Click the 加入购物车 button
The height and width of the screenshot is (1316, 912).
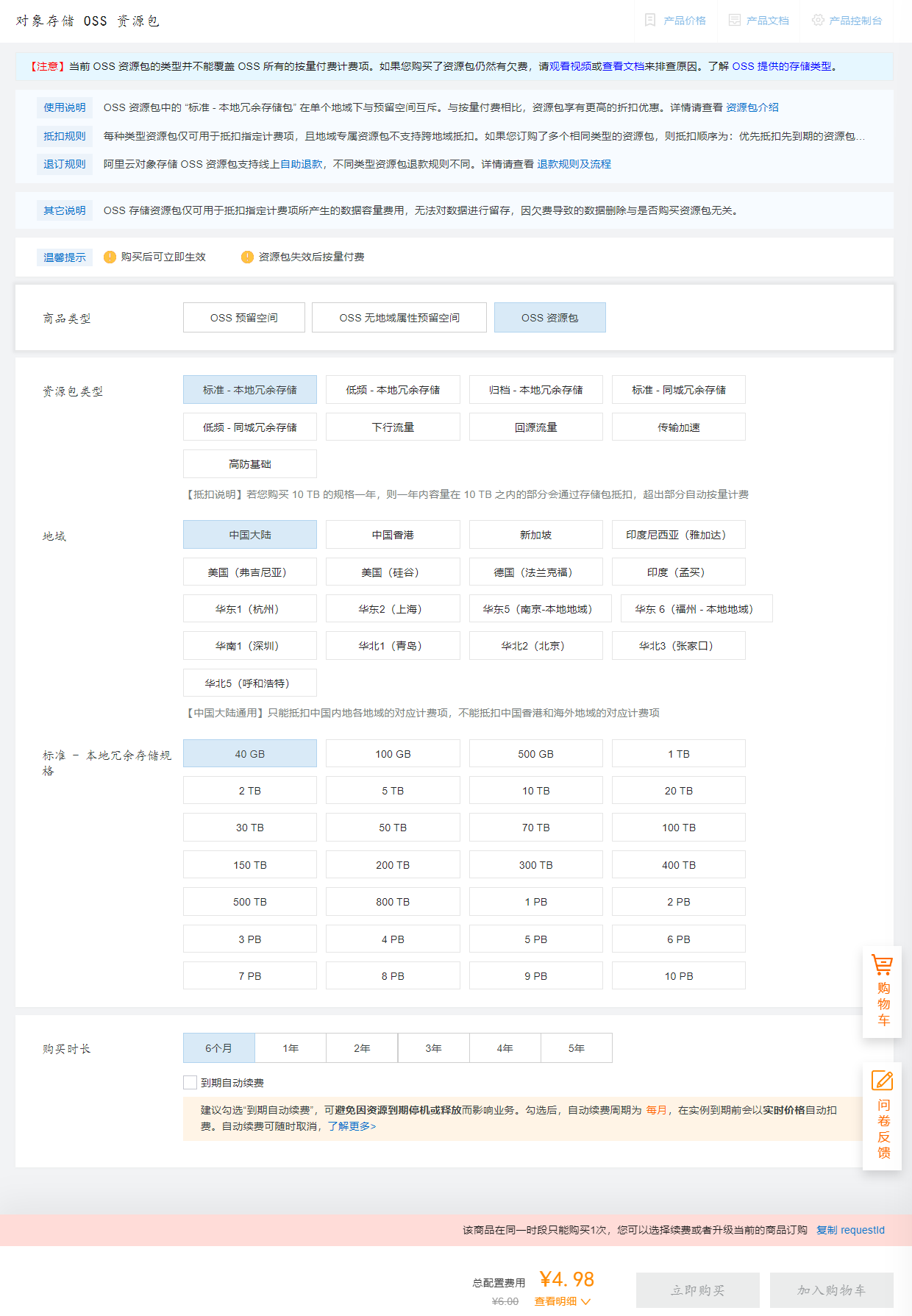tap(832, 1290)
